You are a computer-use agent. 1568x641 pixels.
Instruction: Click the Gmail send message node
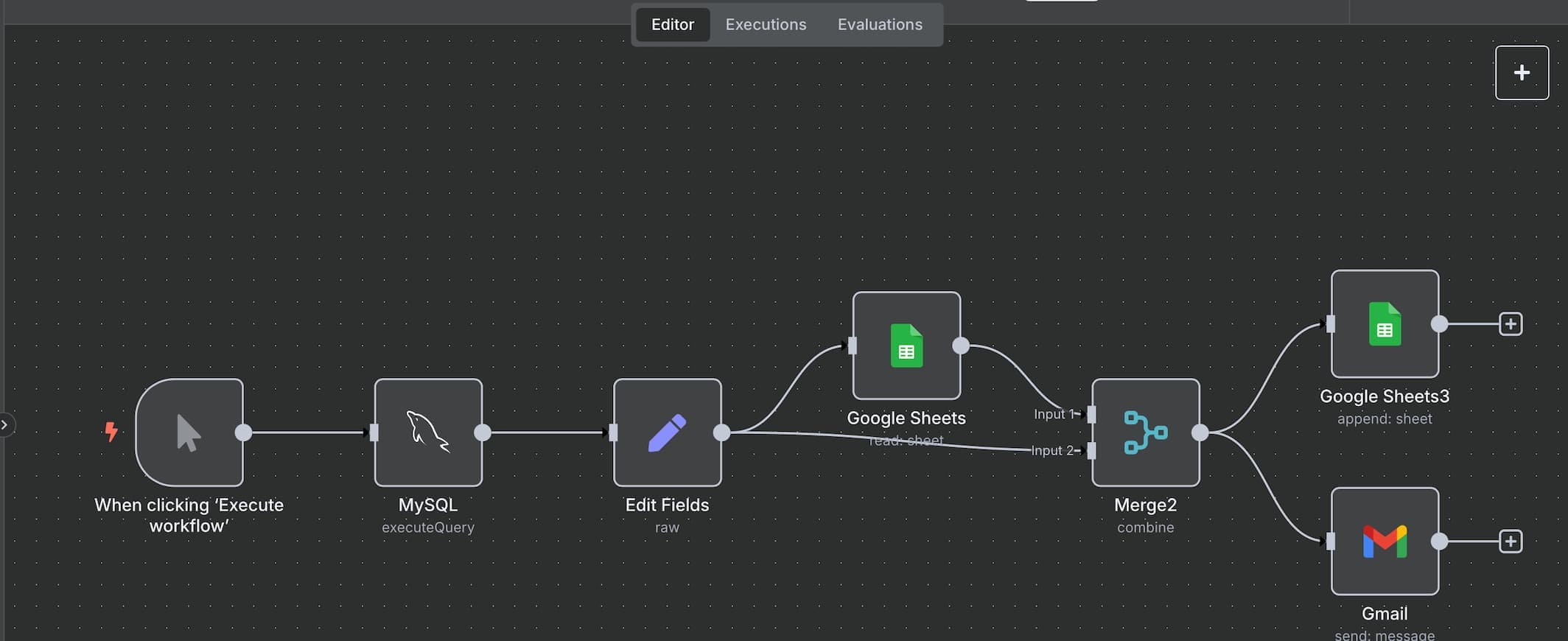(1385, 542)
